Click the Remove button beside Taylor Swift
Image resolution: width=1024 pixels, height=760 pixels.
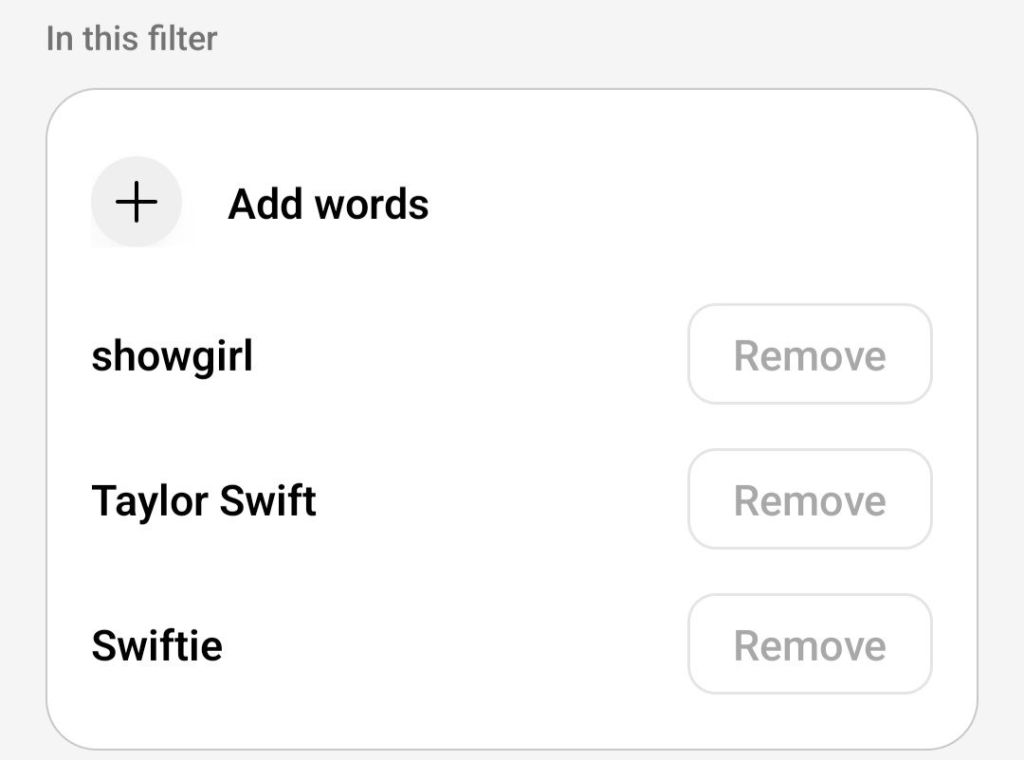tap(809, 500)
